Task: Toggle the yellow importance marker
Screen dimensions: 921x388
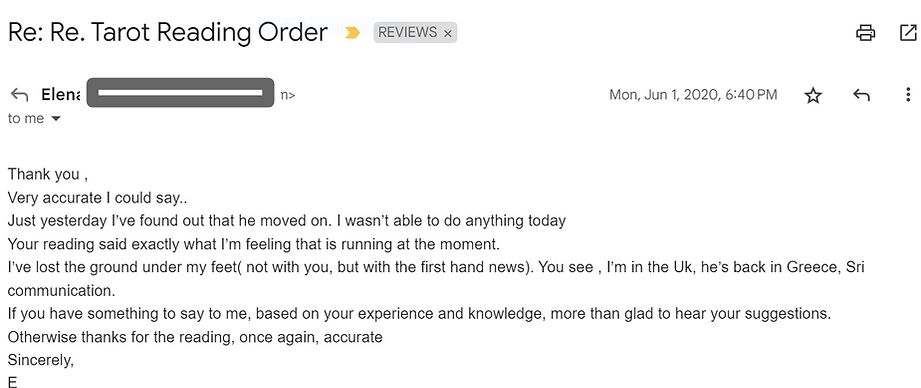Action: click(x=352, y=33)
